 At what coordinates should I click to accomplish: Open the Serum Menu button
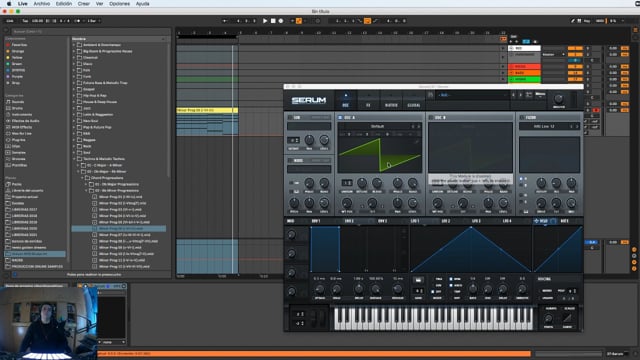pos(540,95)
